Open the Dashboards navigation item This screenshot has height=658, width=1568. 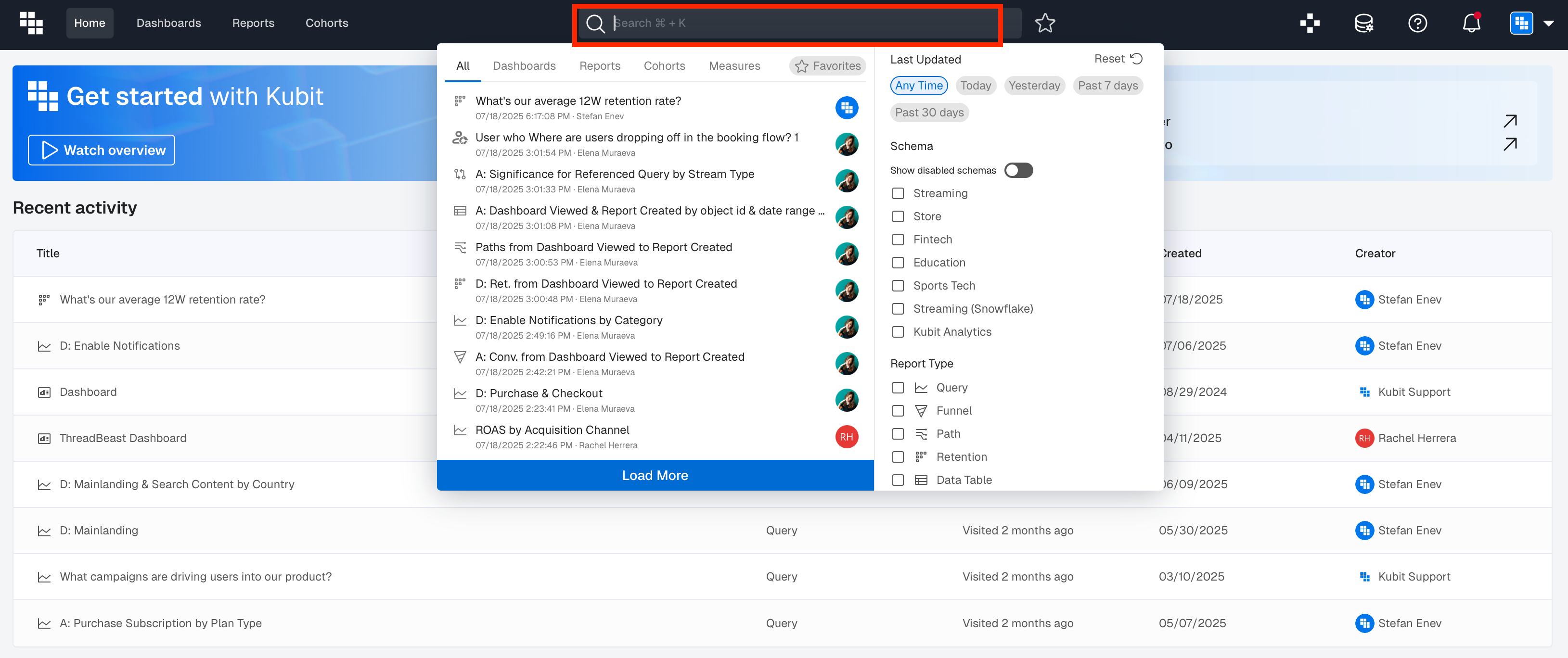168,23
